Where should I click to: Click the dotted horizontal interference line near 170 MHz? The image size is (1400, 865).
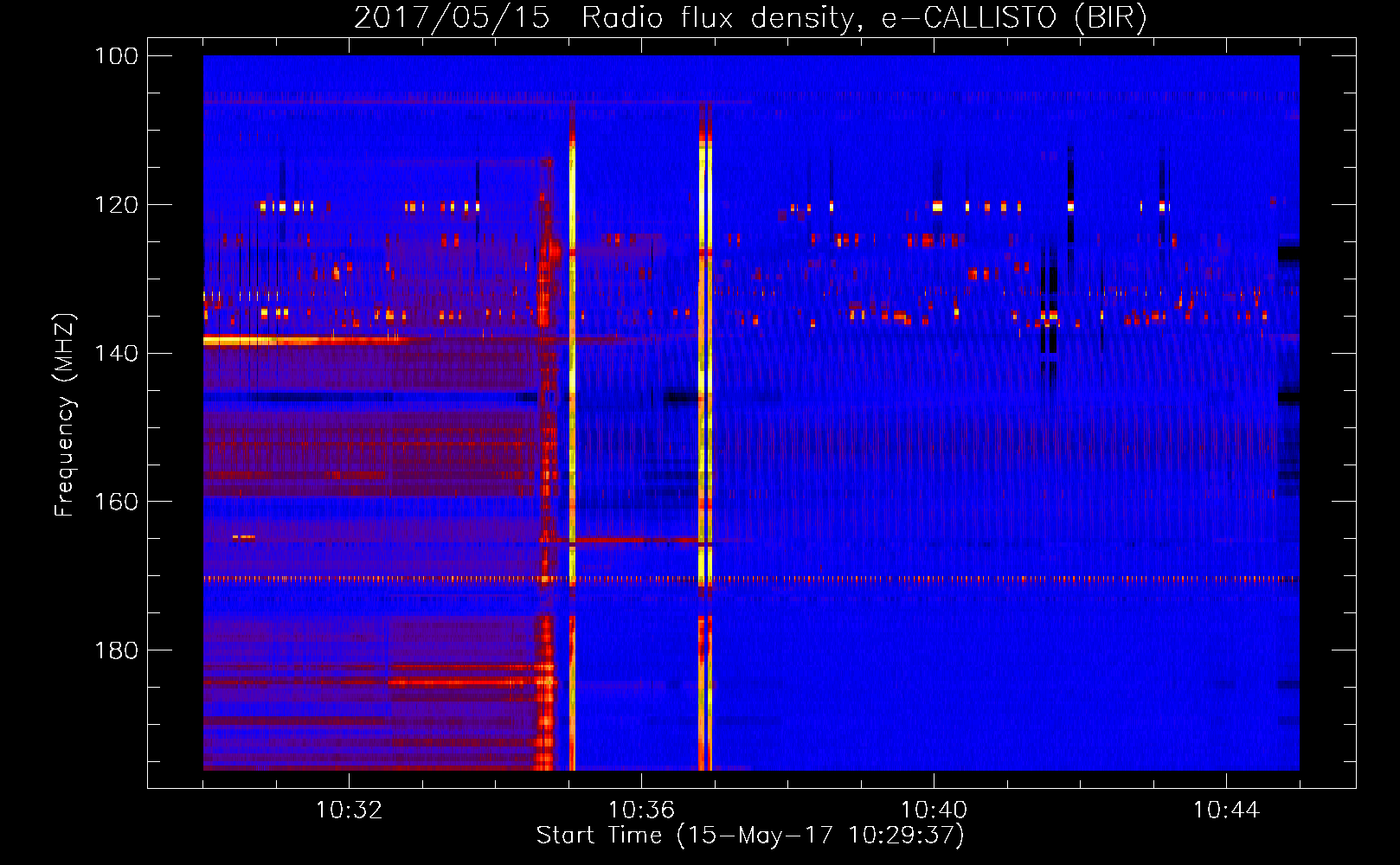(x=751, y=580)
